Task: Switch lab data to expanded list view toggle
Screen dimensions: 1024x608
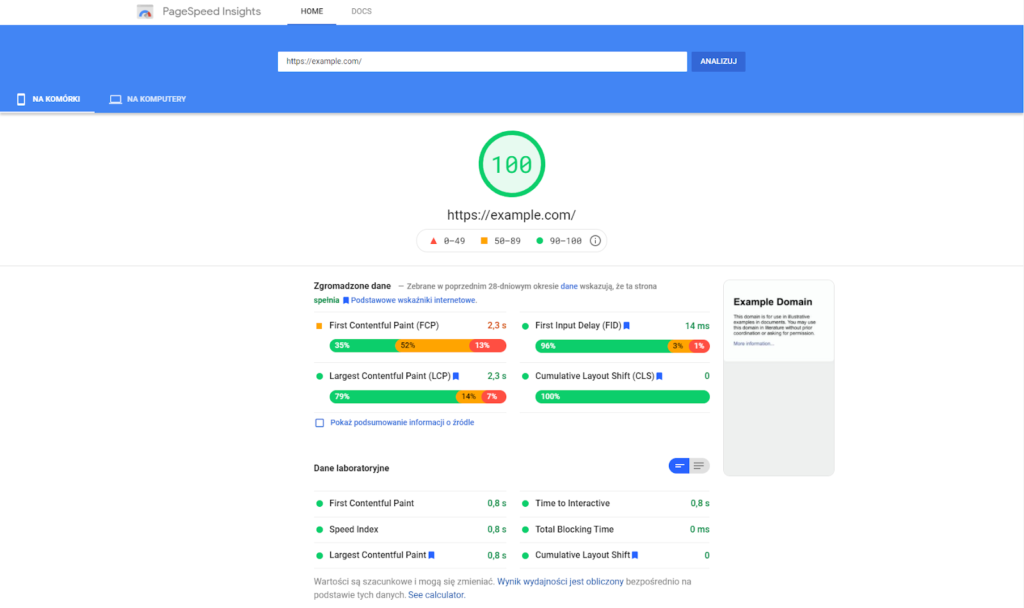Action: point(699,466)
